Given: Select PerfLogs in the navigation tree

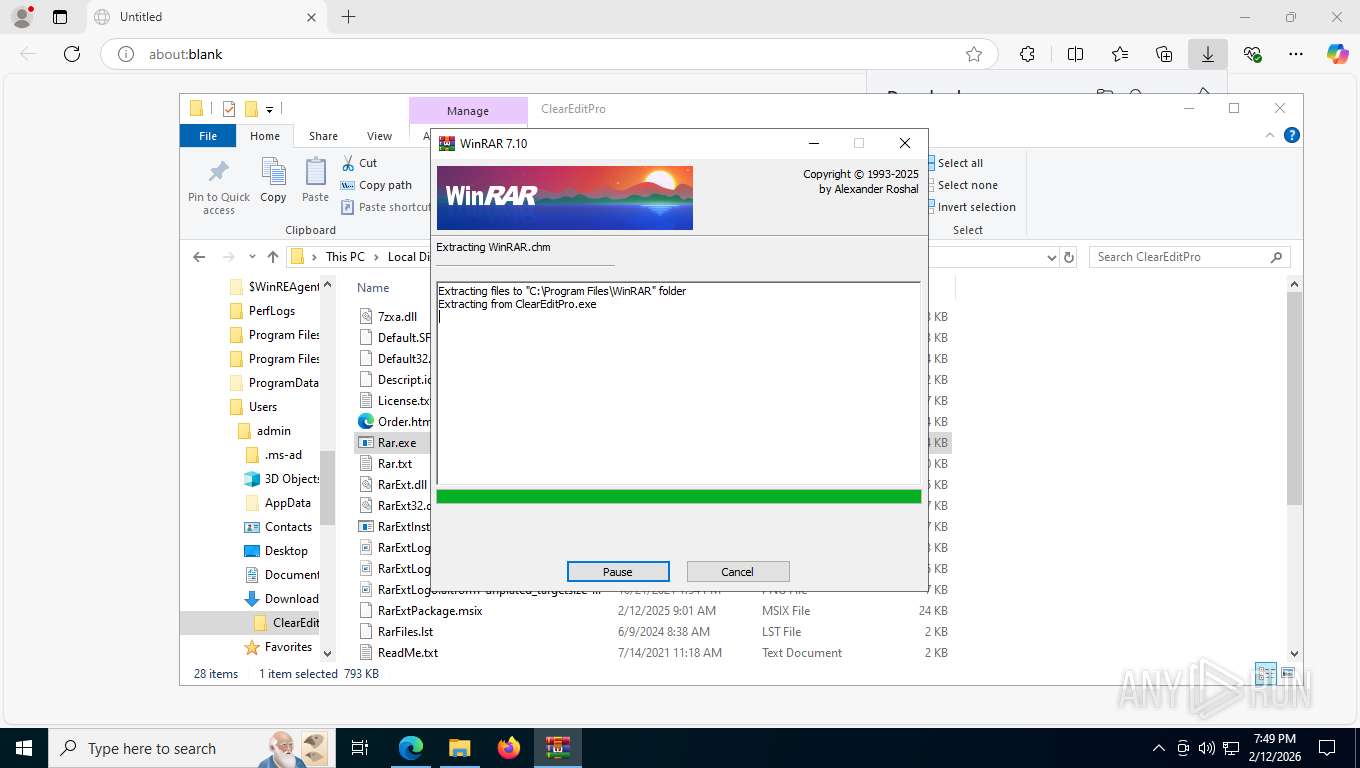Looking at the screenshot, I should click(272, 311).
